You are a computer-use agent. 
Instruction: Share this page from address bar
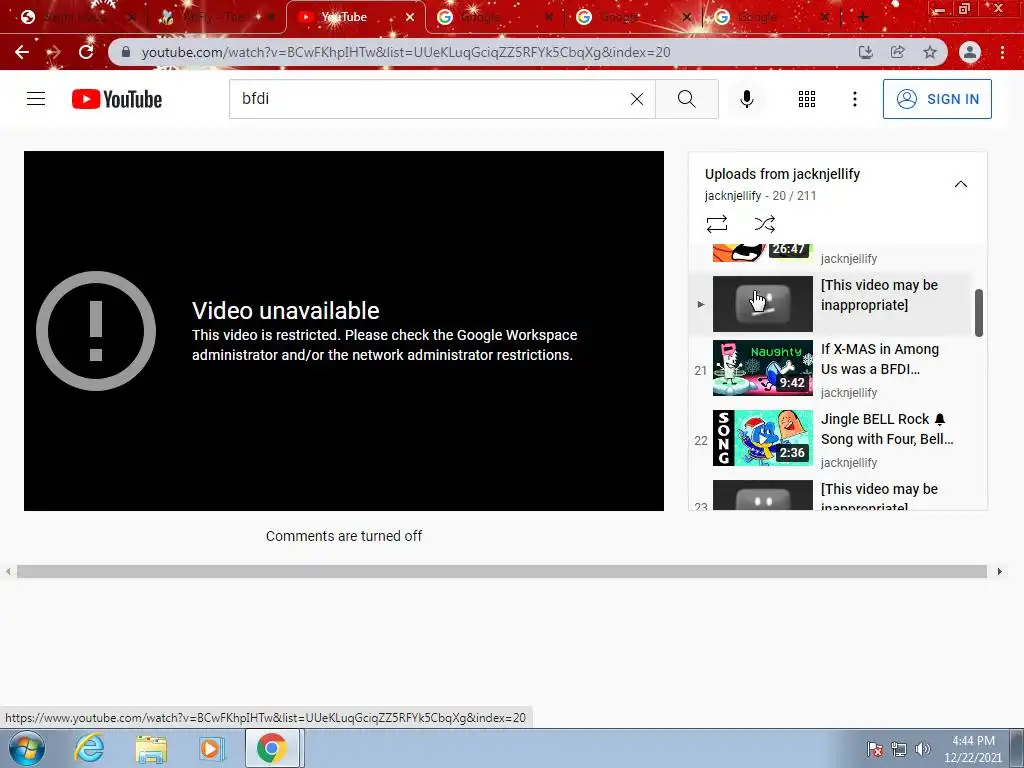click(x=898, y=52)
